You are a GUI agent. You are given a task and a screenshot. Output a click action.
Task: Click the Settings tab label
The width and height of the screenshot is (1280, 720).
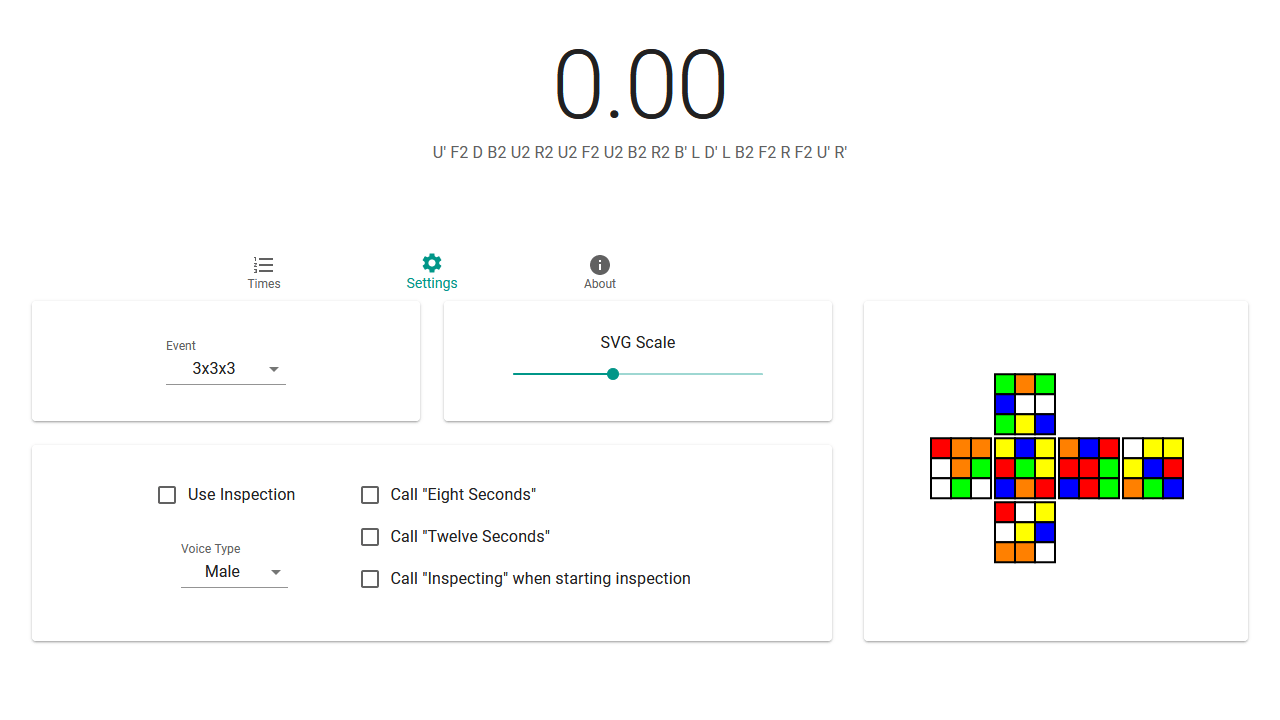(x=431, y=283)
